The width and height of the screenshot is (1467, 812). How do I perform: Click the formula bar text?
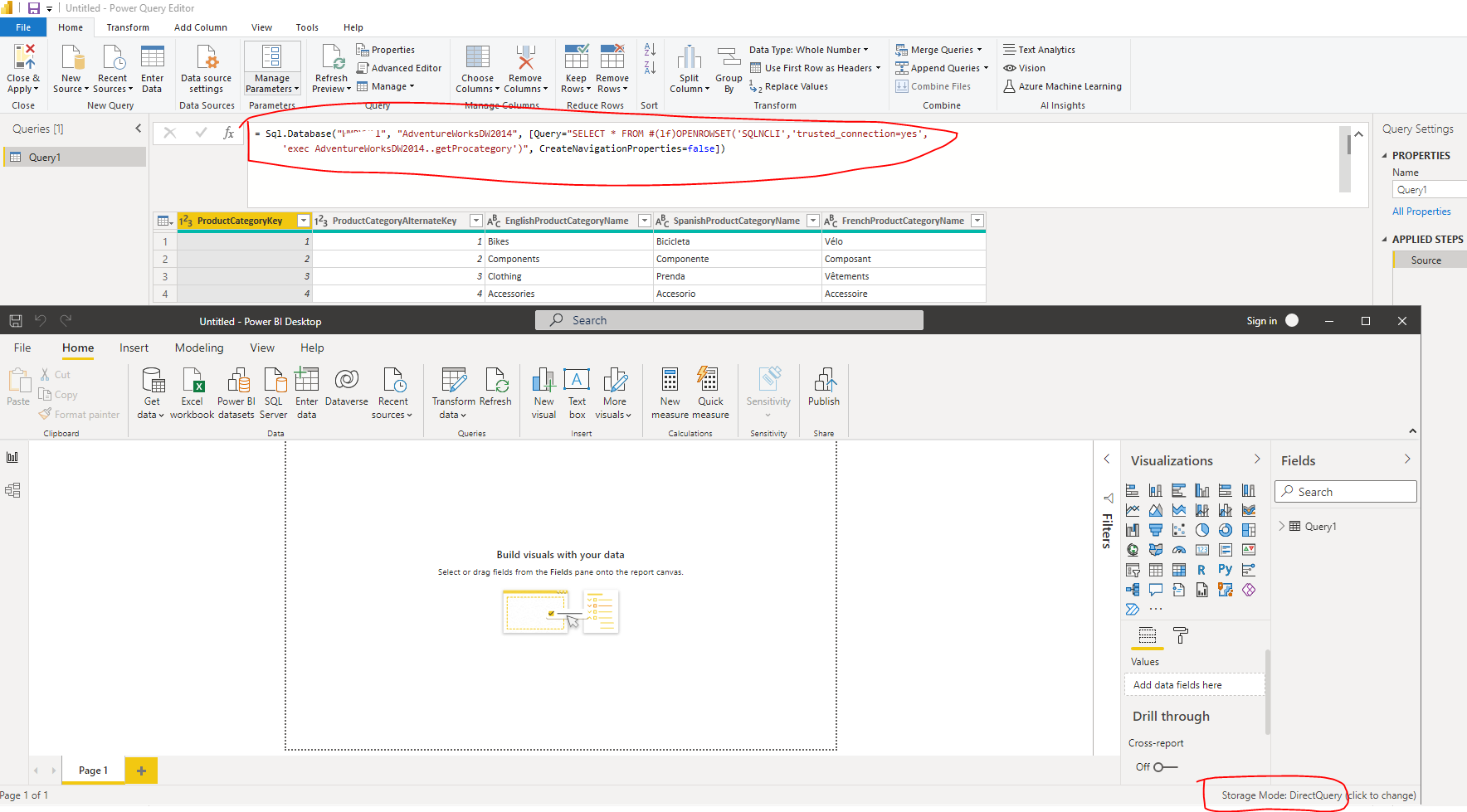591,141
